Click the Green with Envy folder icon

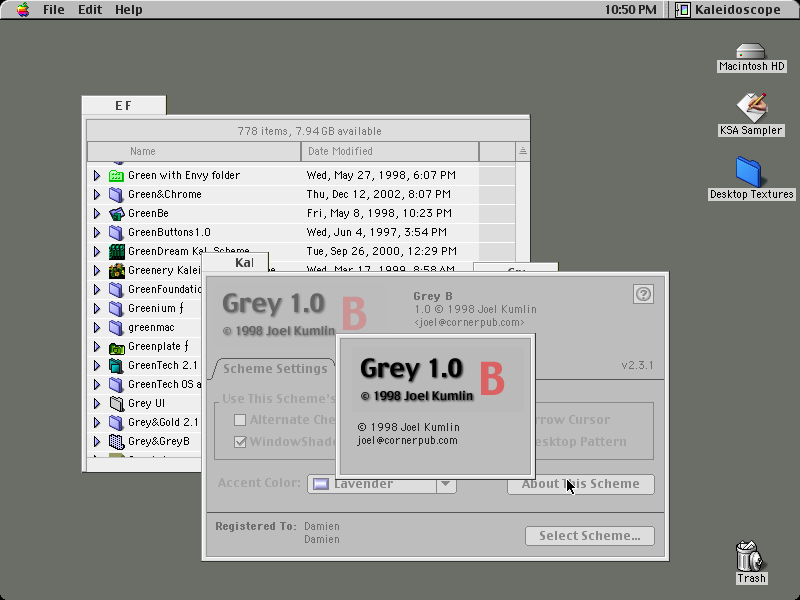(116, 176)
